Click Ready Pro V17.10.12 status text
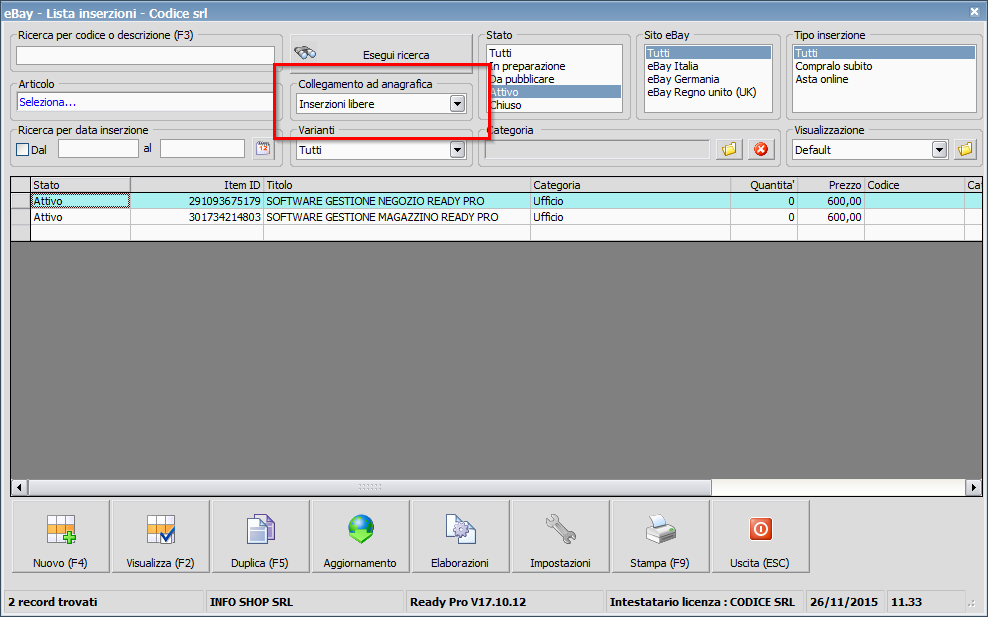The image size is (988, 617). (x=468, y=602)
